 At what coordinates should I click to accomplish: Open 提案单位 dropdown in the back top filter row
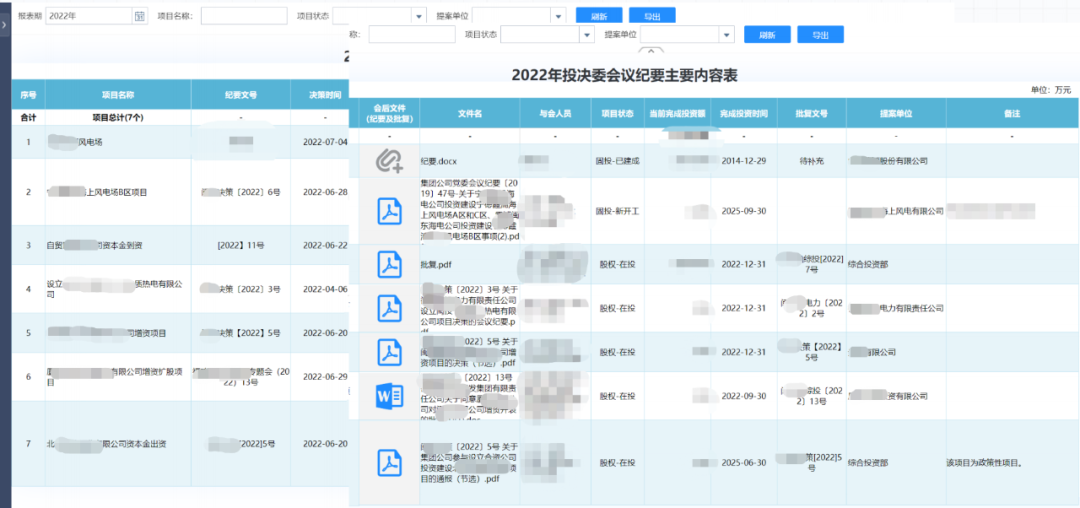tap(558, 16)
